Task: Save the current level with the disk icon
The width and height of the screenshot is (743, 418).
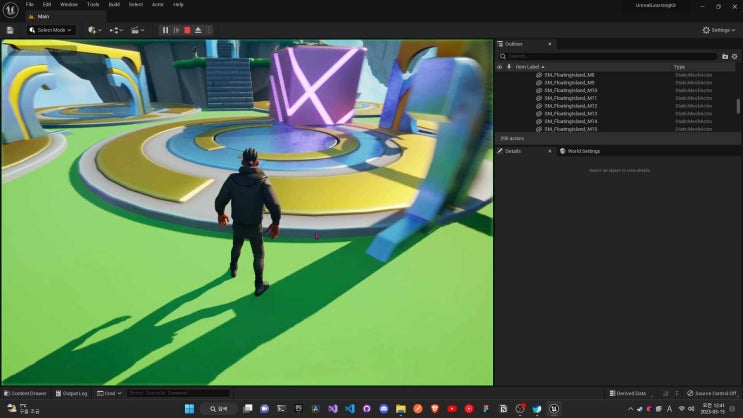Action: [x=10, y=30]
